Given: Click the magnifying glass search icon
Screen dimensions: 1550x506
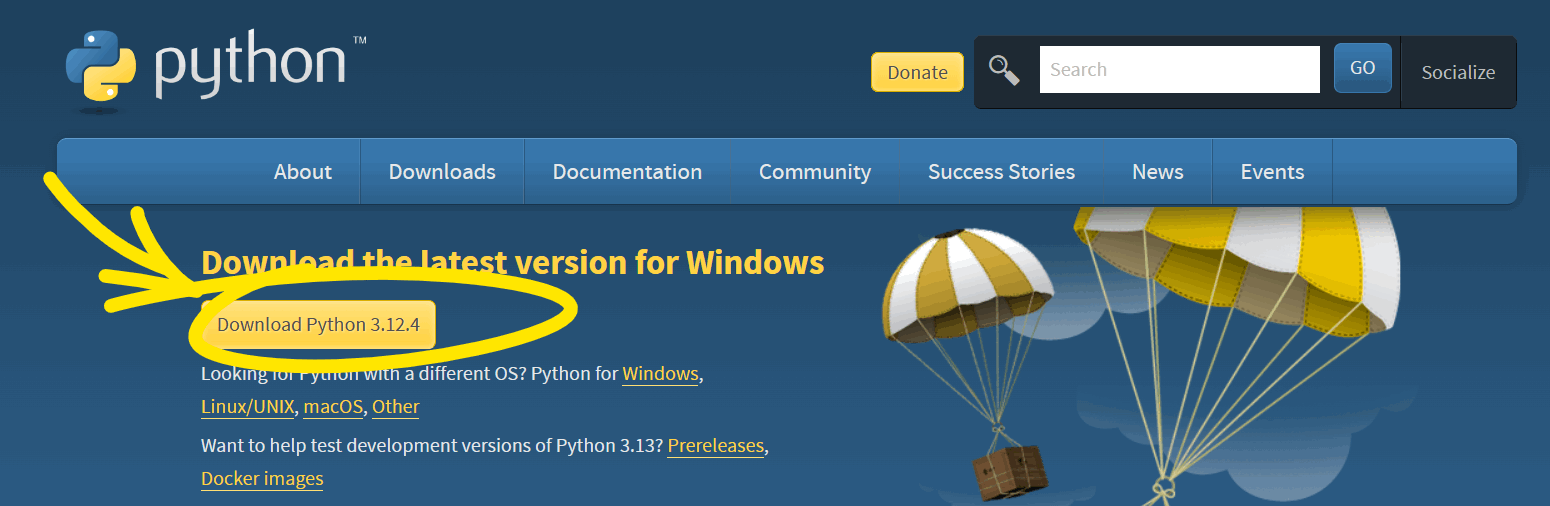Looking at the screenshot, I should 1004,70.
